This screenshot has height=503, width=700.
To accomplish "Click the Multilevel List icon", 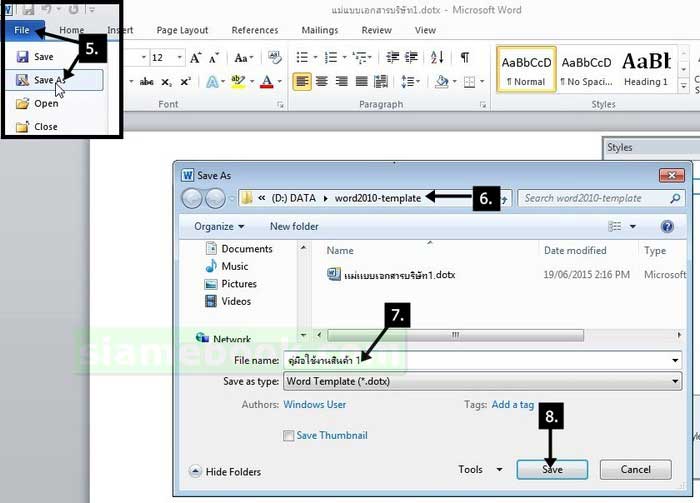I will (x=359, y=57).
